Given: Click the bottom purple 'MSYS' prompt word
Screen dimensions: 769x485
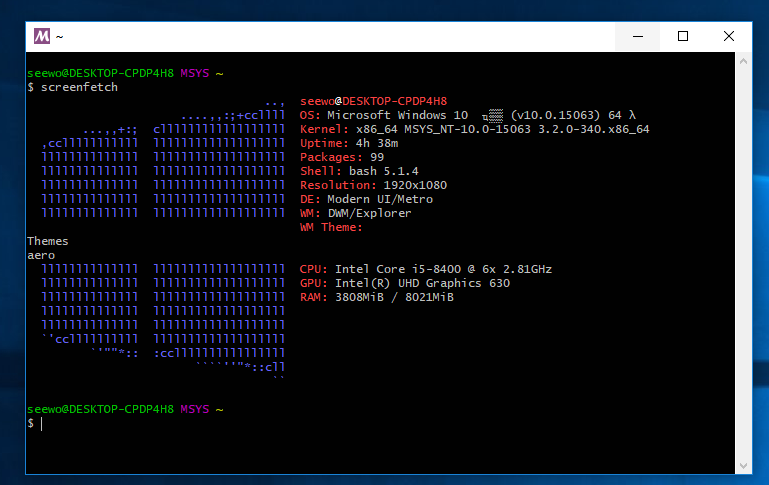Looking at the screenshot, I should click(195, 409).
